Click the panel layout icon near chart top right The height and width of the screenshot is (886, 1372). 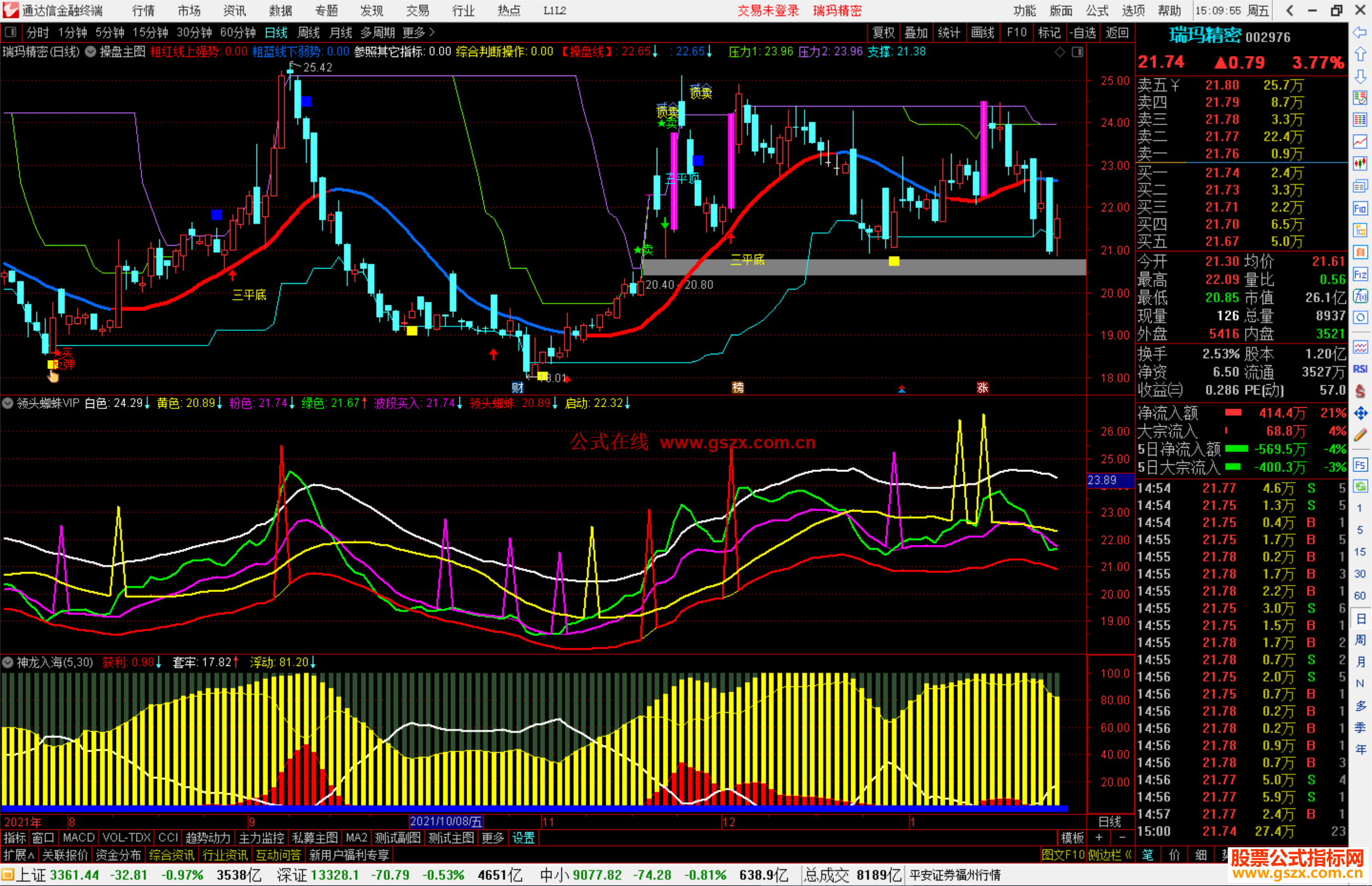coord(1077,52)
